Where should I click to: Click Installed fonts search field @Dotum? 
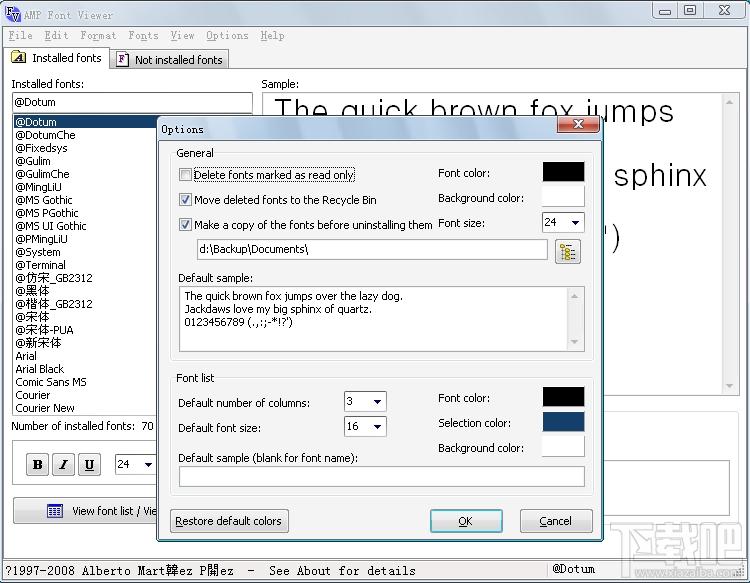(x=132, y=102)
